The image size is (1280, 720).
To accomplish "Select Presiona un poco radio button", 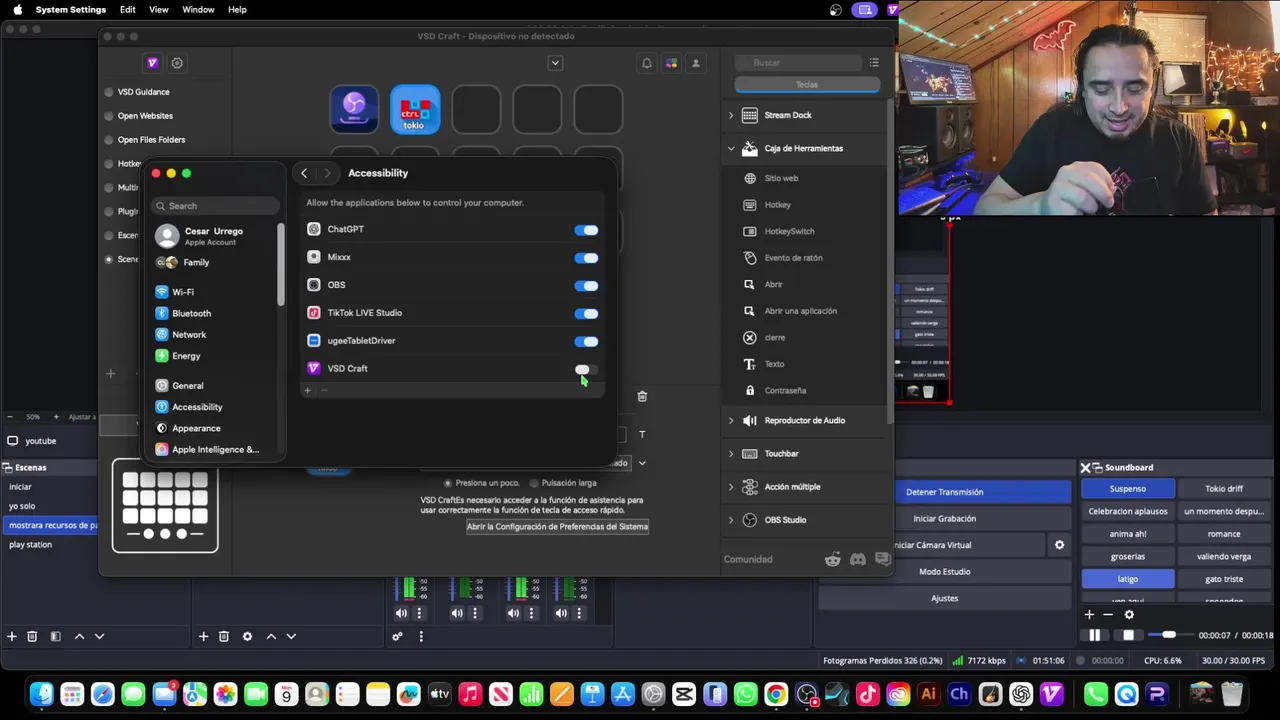I will 448,483.
